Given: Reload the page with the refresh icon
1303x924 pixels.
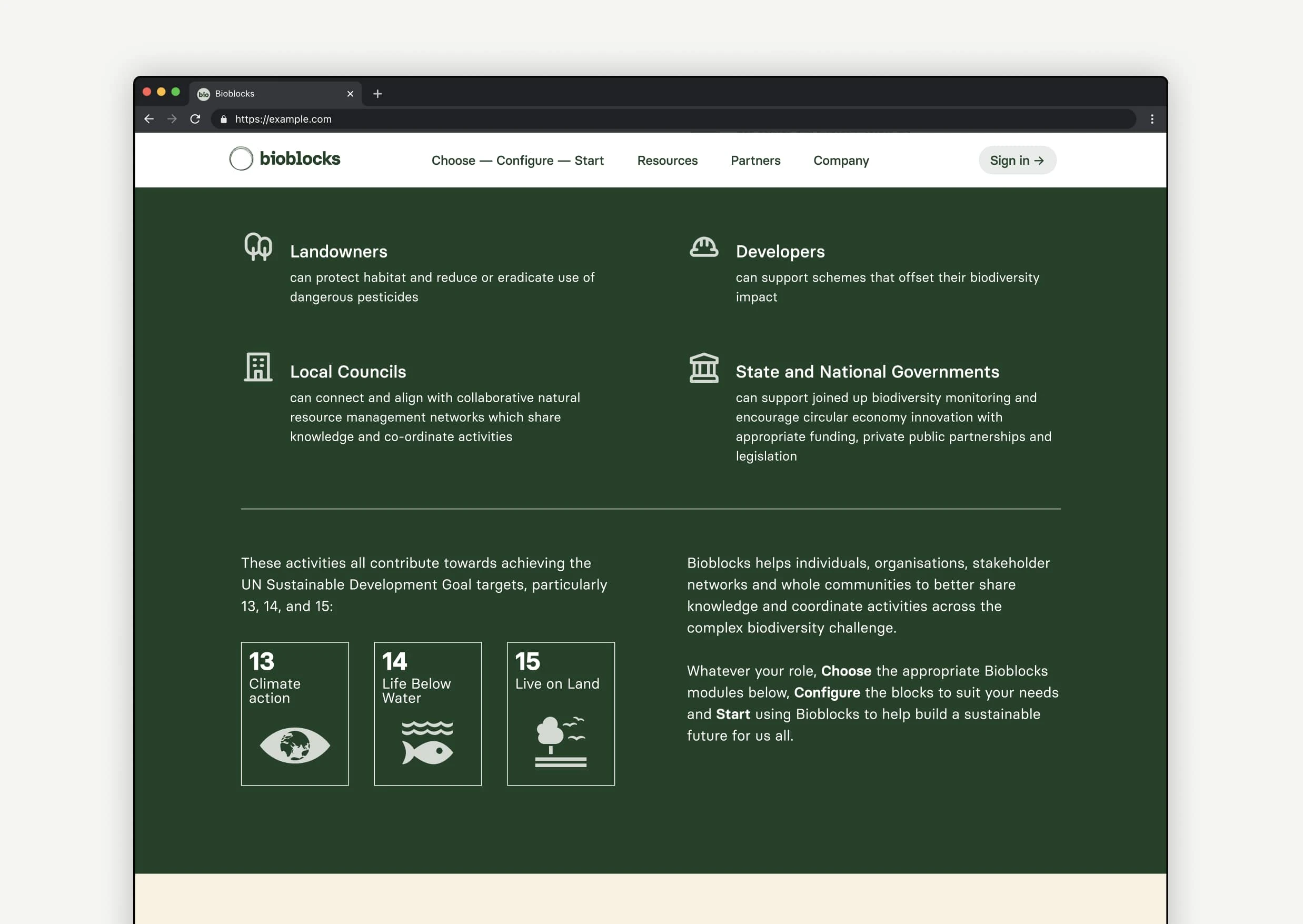Looking at the screenshot, I should click(195, 119).
